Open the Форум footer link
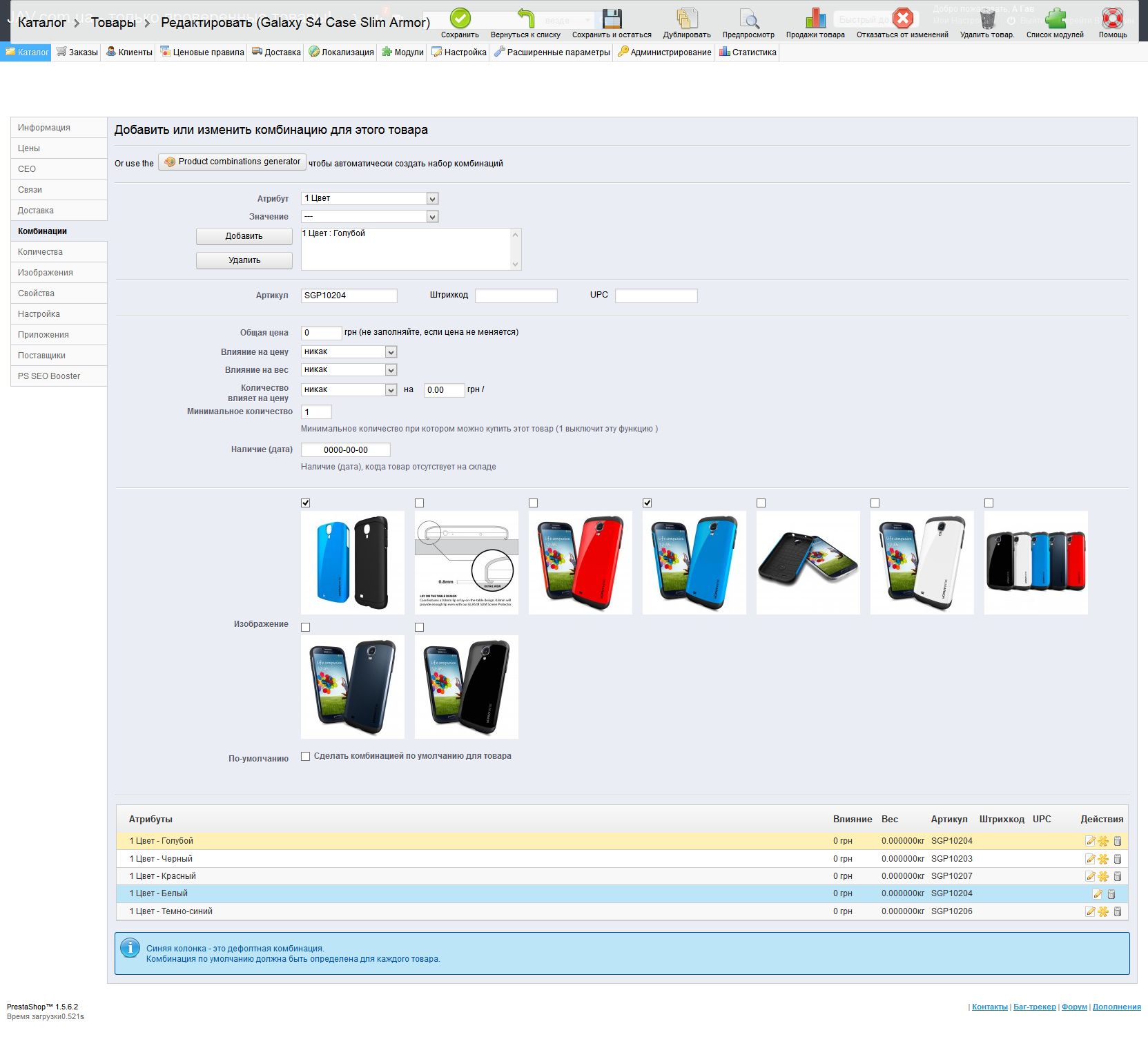 1074,1007
